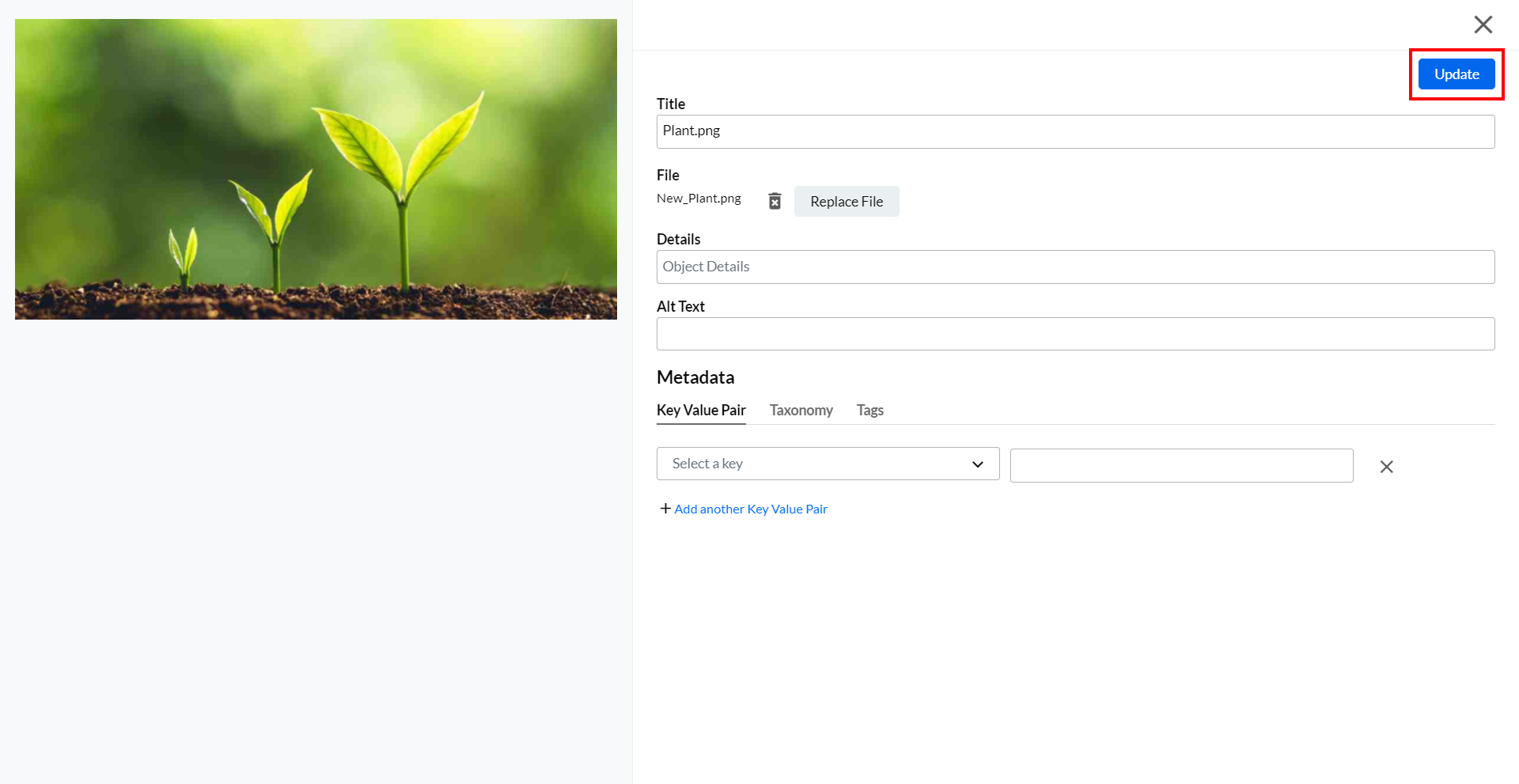Expand the Select a key dropdown

coord(828,464)
